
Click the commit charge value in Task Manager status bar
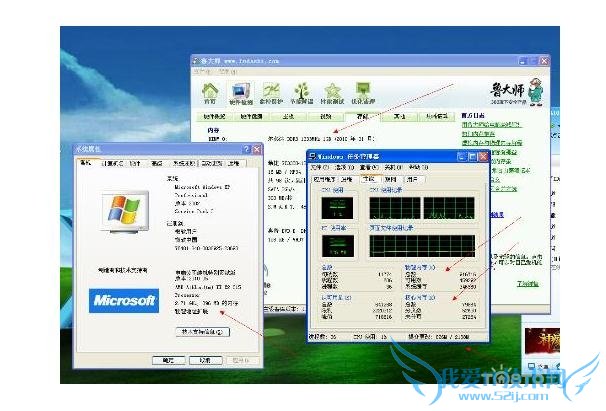(439, 337)
